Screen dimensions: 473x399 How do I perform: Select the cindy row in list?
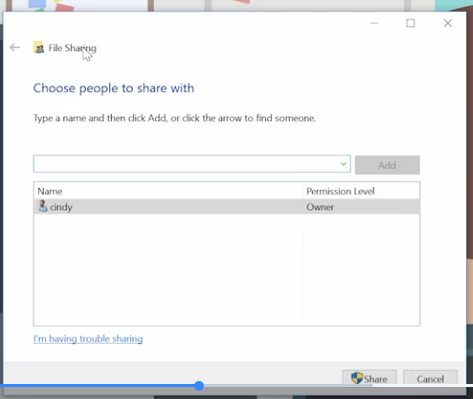pos(227,207)
